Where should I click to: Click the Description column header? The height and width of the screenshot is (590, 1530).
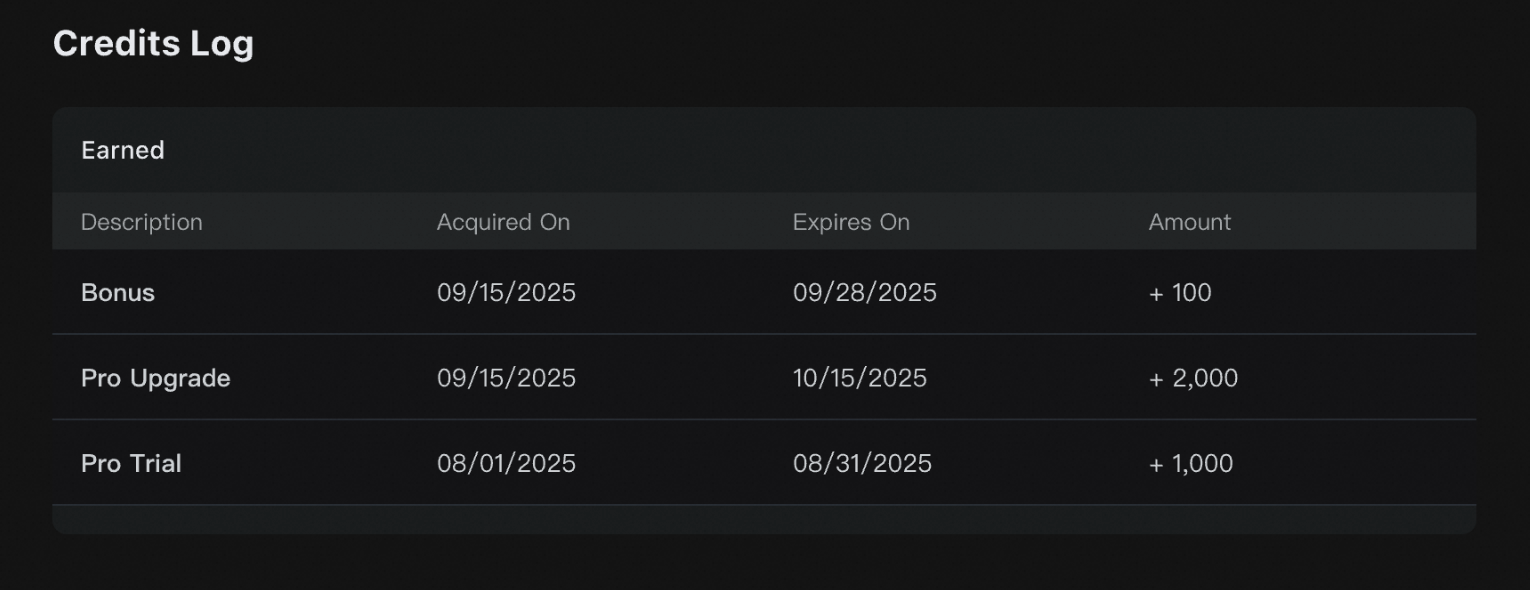click(x=141, y=222)
